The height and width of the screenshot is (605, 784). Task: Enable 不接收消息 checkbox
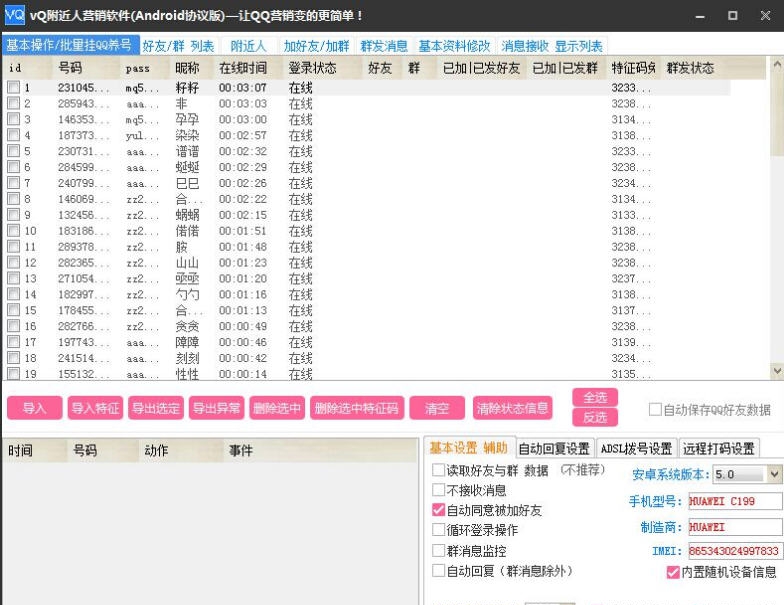(438, 490)
